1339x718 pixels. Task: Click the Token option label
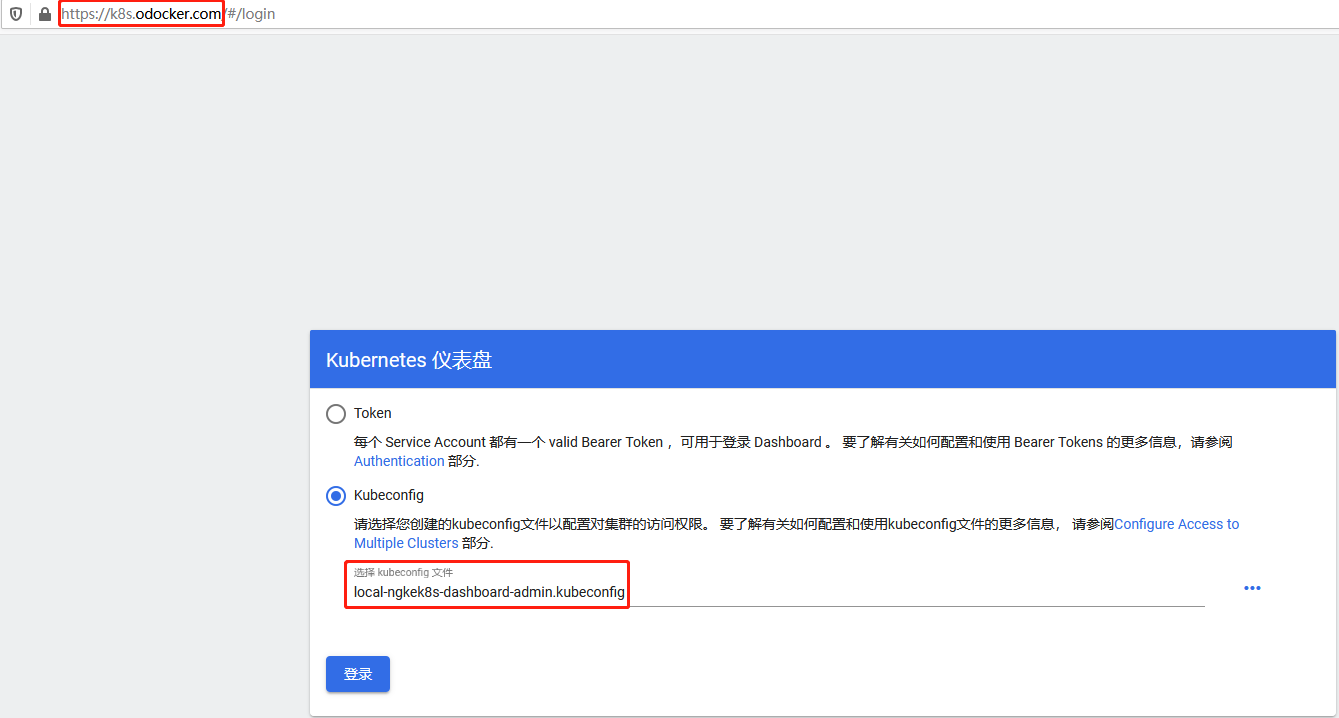tap(372, 413)
